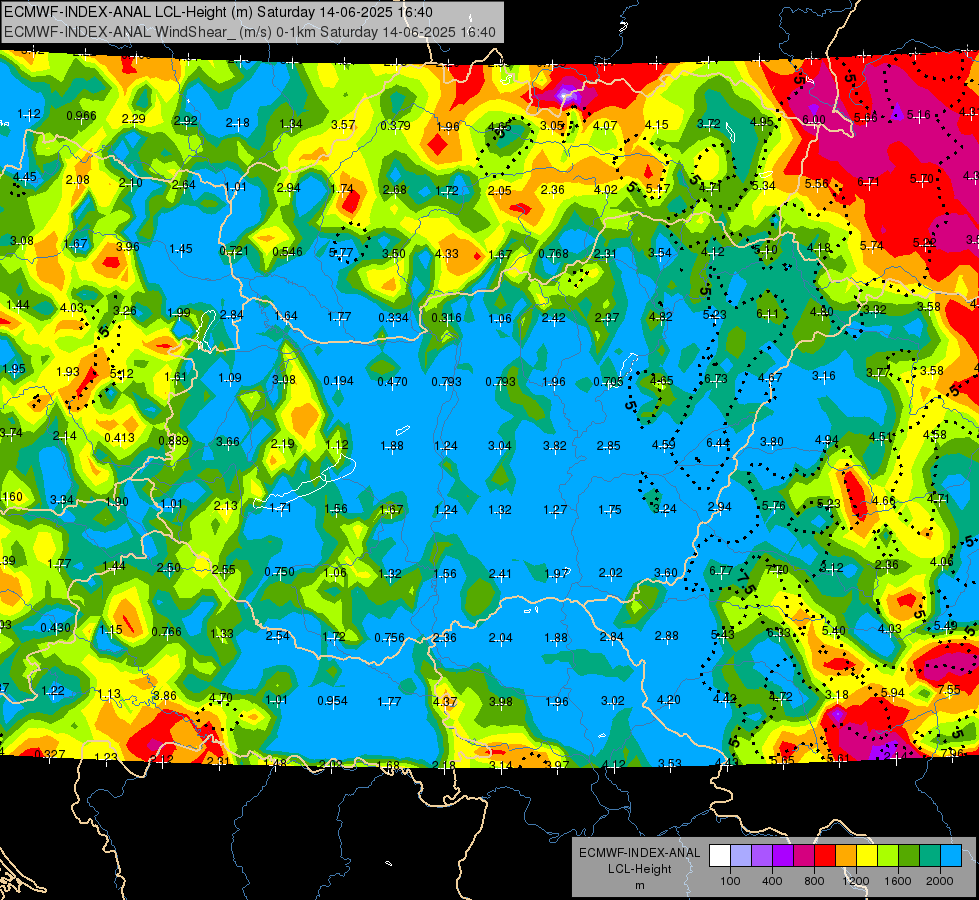The width and height of the screenshot is (979, 900).
Task: Click the wind shear value 0.889
Action: coord(174,441)
